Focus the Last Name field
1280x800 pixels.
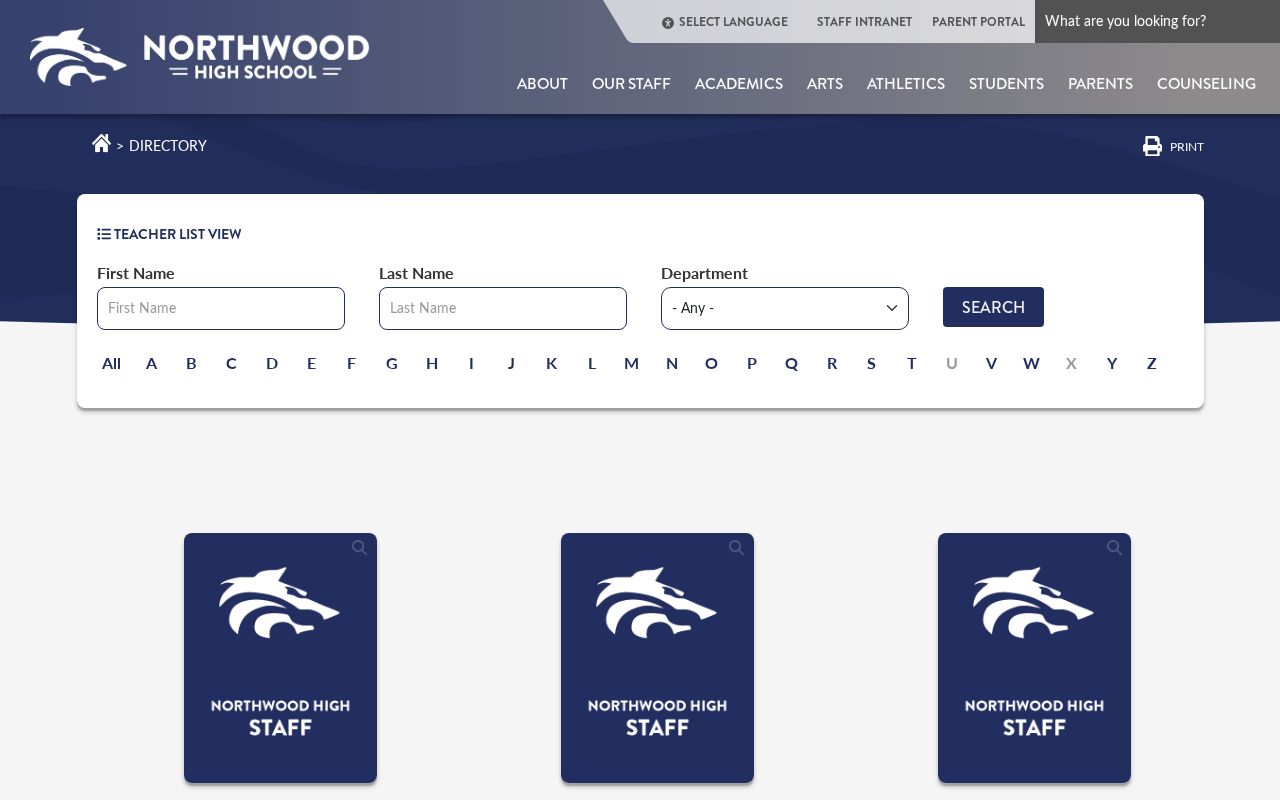(503, 308)
